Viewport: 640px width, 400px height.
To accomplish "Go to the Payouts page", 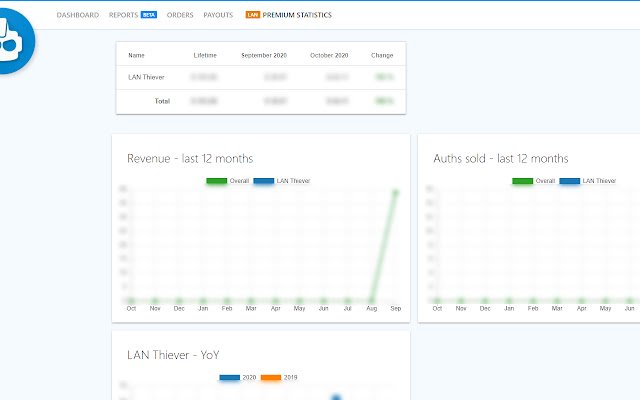I will pos(218,15).
